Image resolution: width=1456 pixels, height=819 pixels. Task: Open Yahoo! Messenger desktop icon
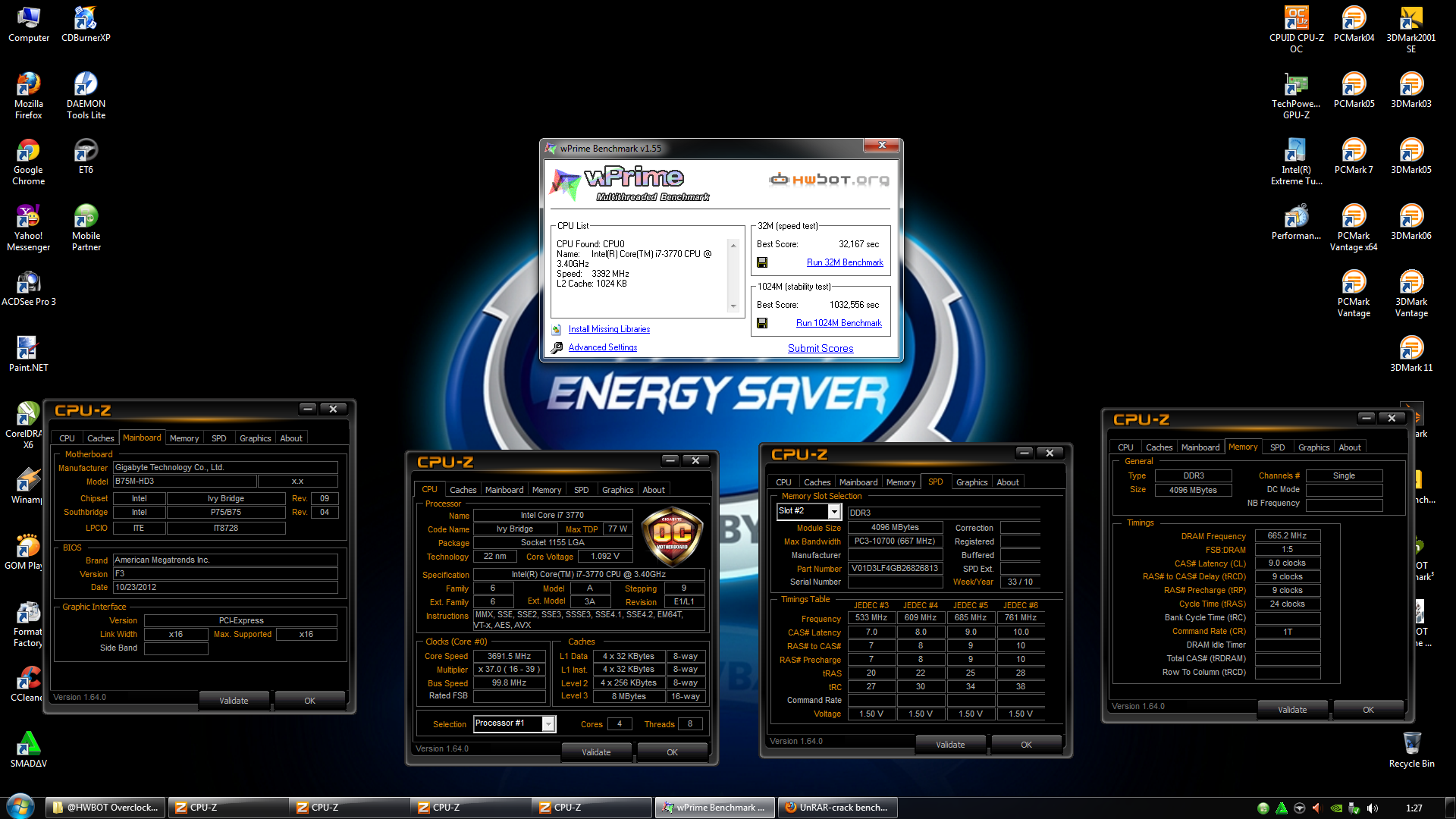[29, 227]
